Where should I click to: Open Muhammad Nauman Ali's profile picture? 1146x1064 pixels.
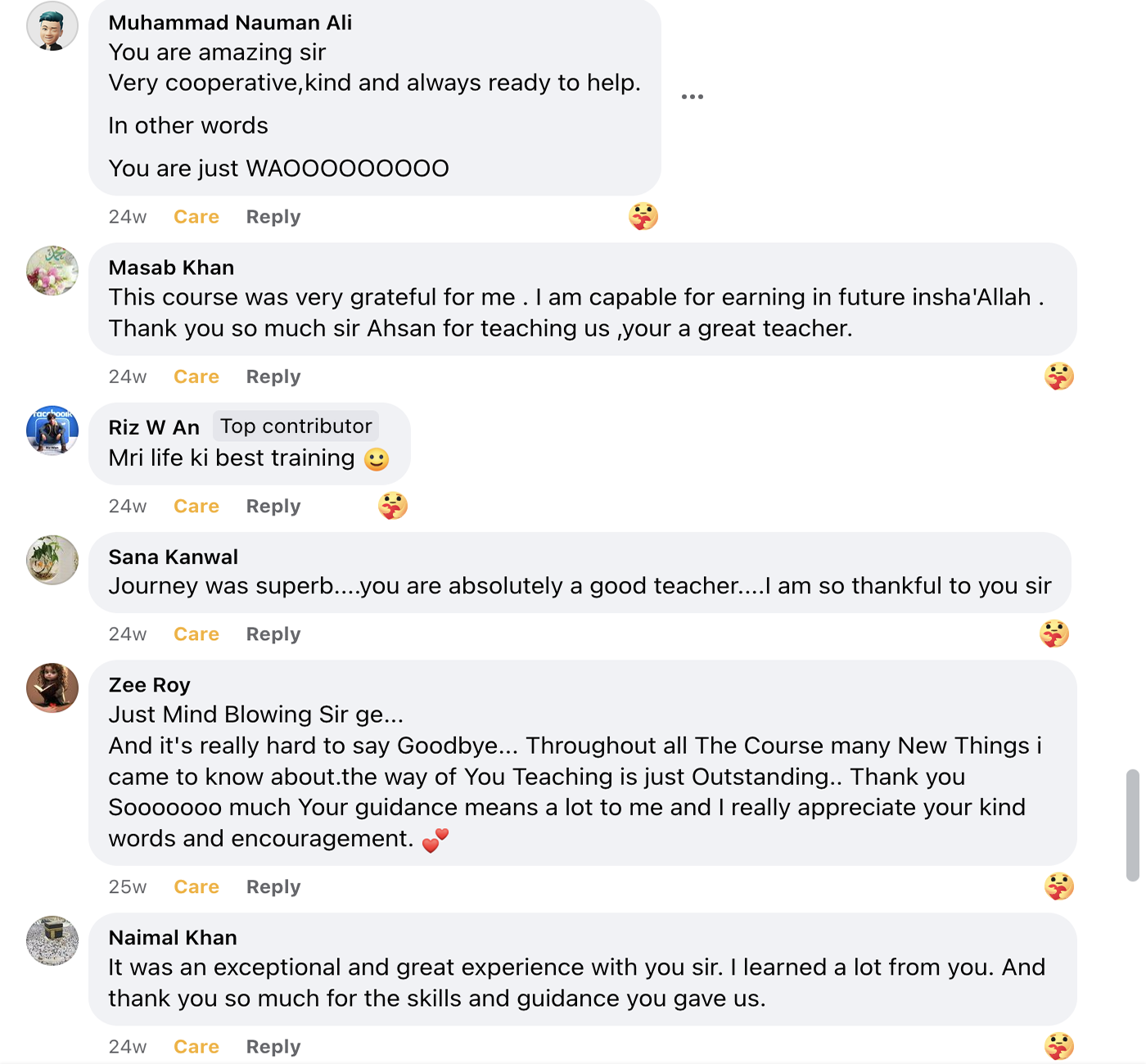point(52,25)
